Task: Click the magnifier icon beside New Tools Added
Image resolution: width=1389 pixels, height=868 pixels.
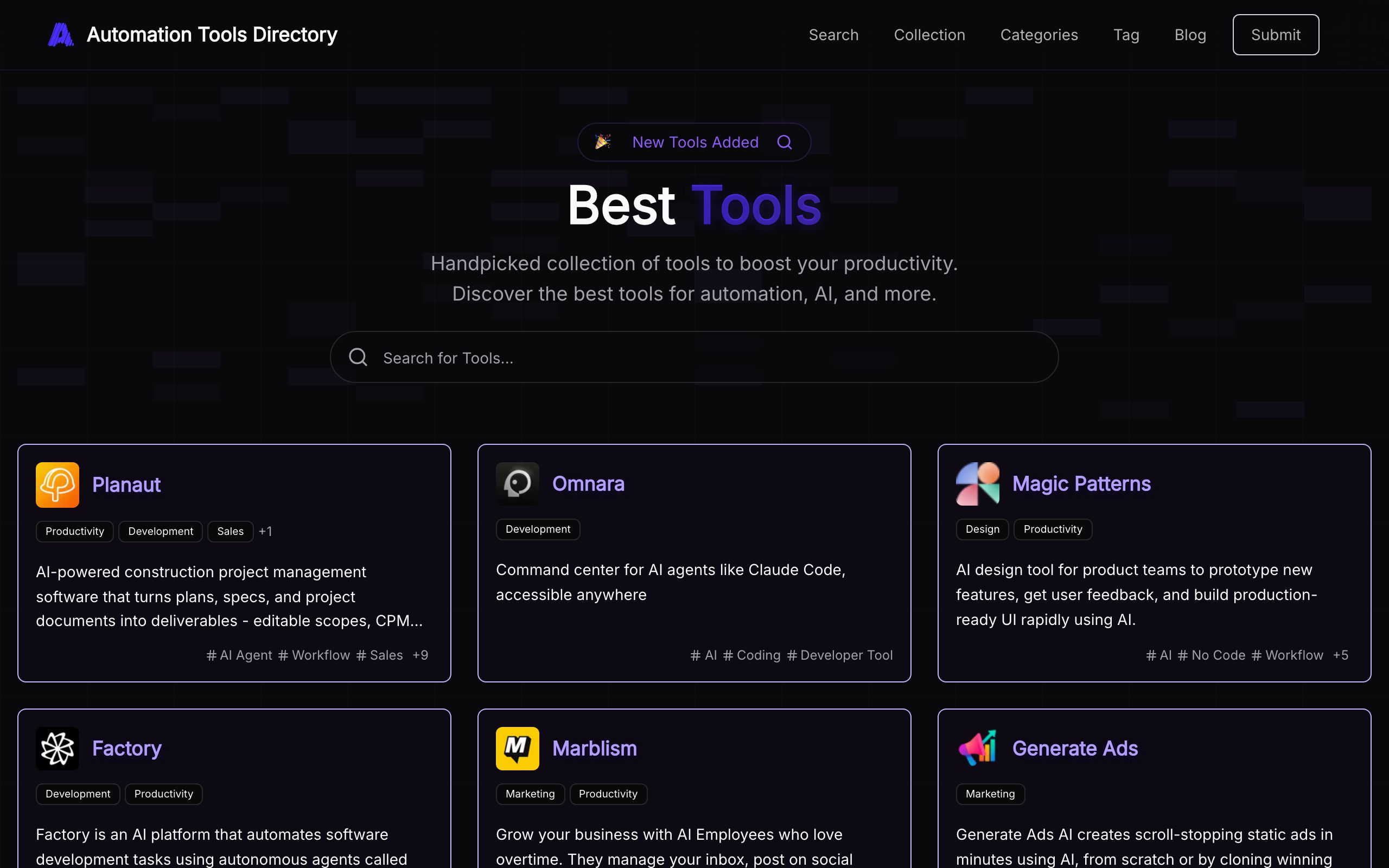Action: coord(784,142)
